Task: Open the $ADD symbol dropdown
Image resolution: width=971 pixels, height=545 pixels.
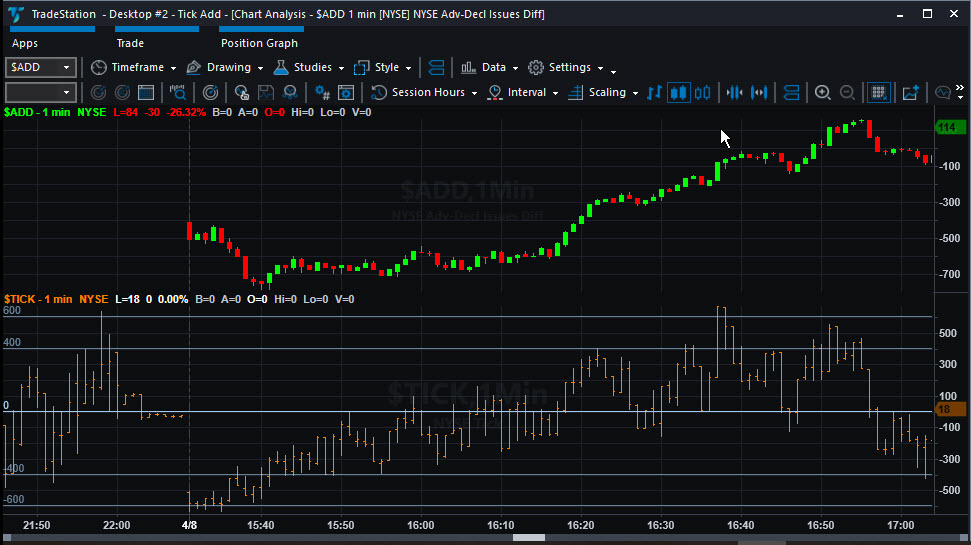Action: [x=41, y=68]
